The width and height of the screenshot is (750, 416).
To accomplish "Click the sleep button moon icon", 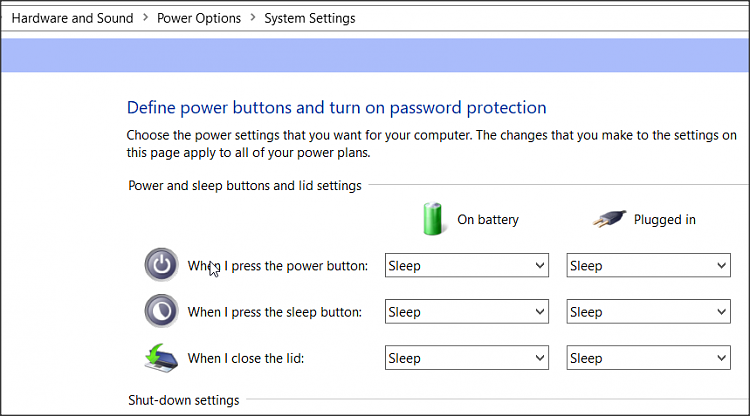I will click(161, 311).
